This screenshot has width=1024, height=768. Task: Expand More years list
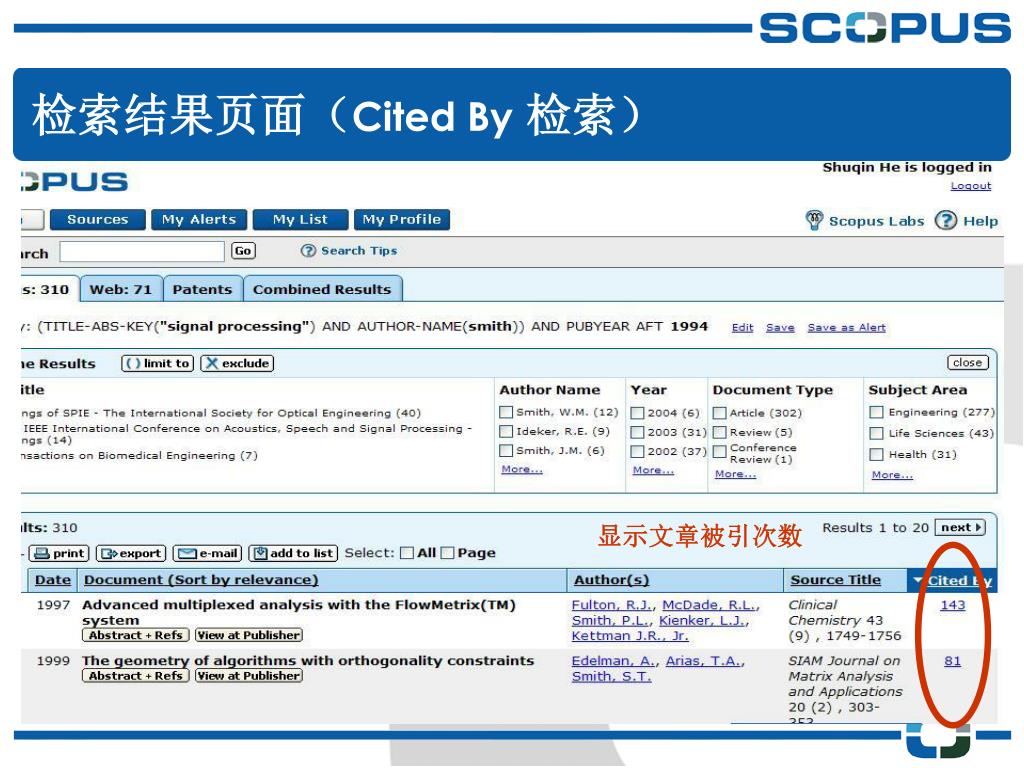(653, 470)
